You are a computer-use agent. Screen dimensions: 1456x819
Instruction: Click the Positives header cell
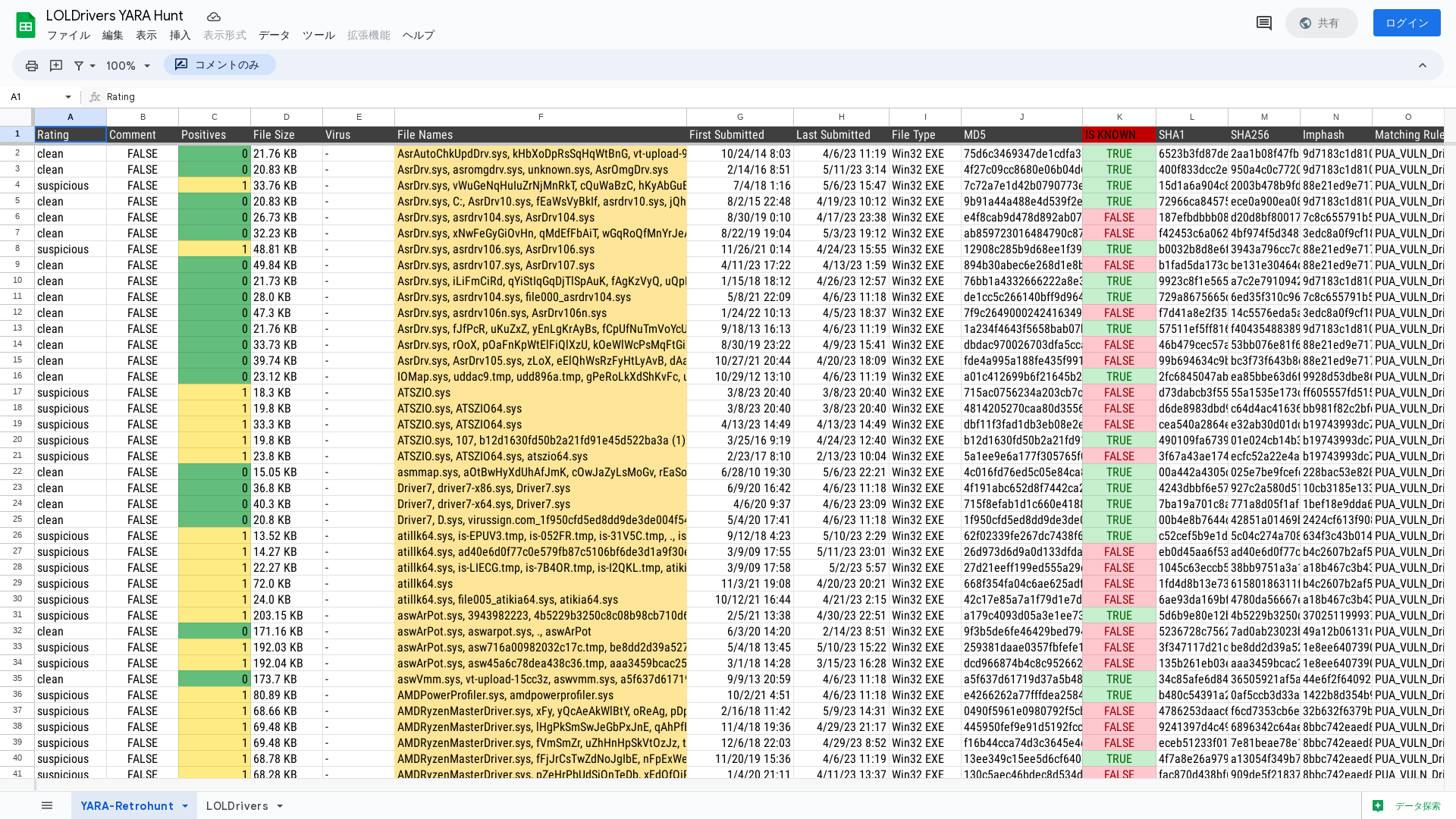click(215, 134)
